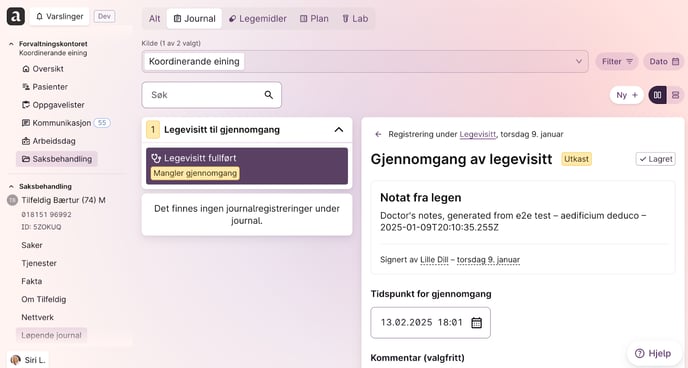The width and height of the screenshot is (688, 368).
Task: Click the Lagret saved indicator
Action: [656, 159]
